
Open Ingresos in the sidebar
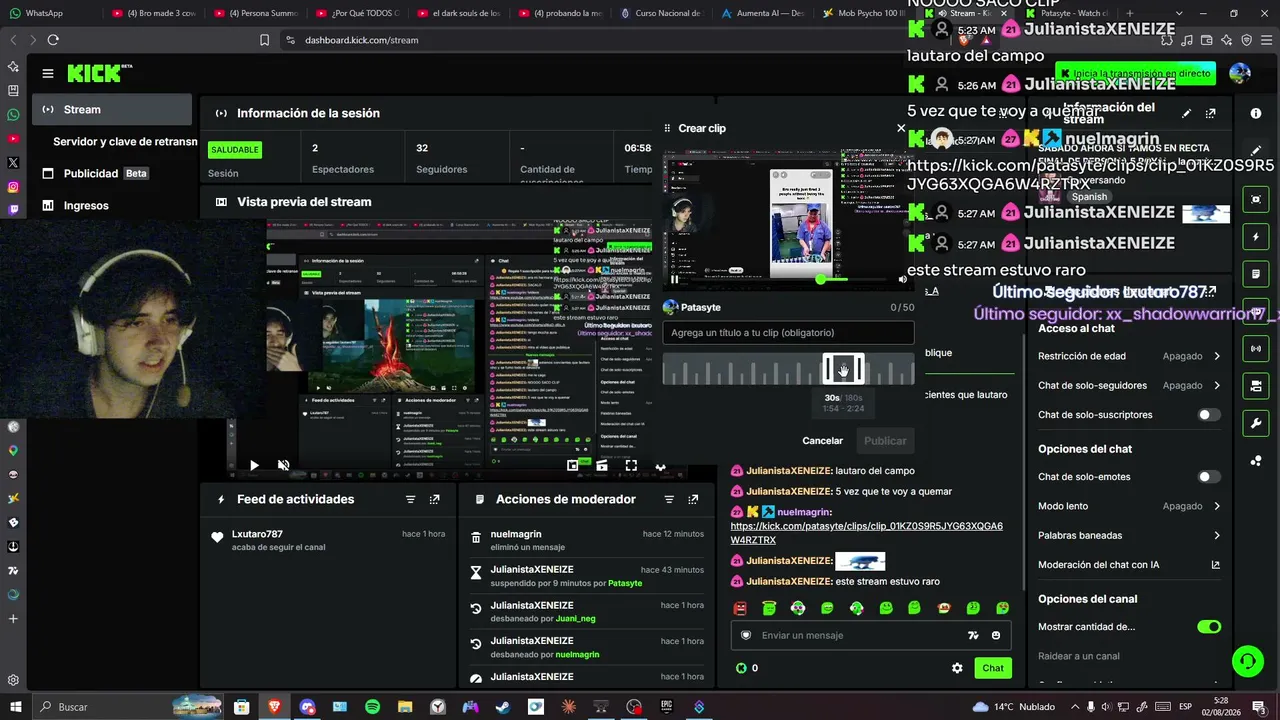tap(76, 205)
